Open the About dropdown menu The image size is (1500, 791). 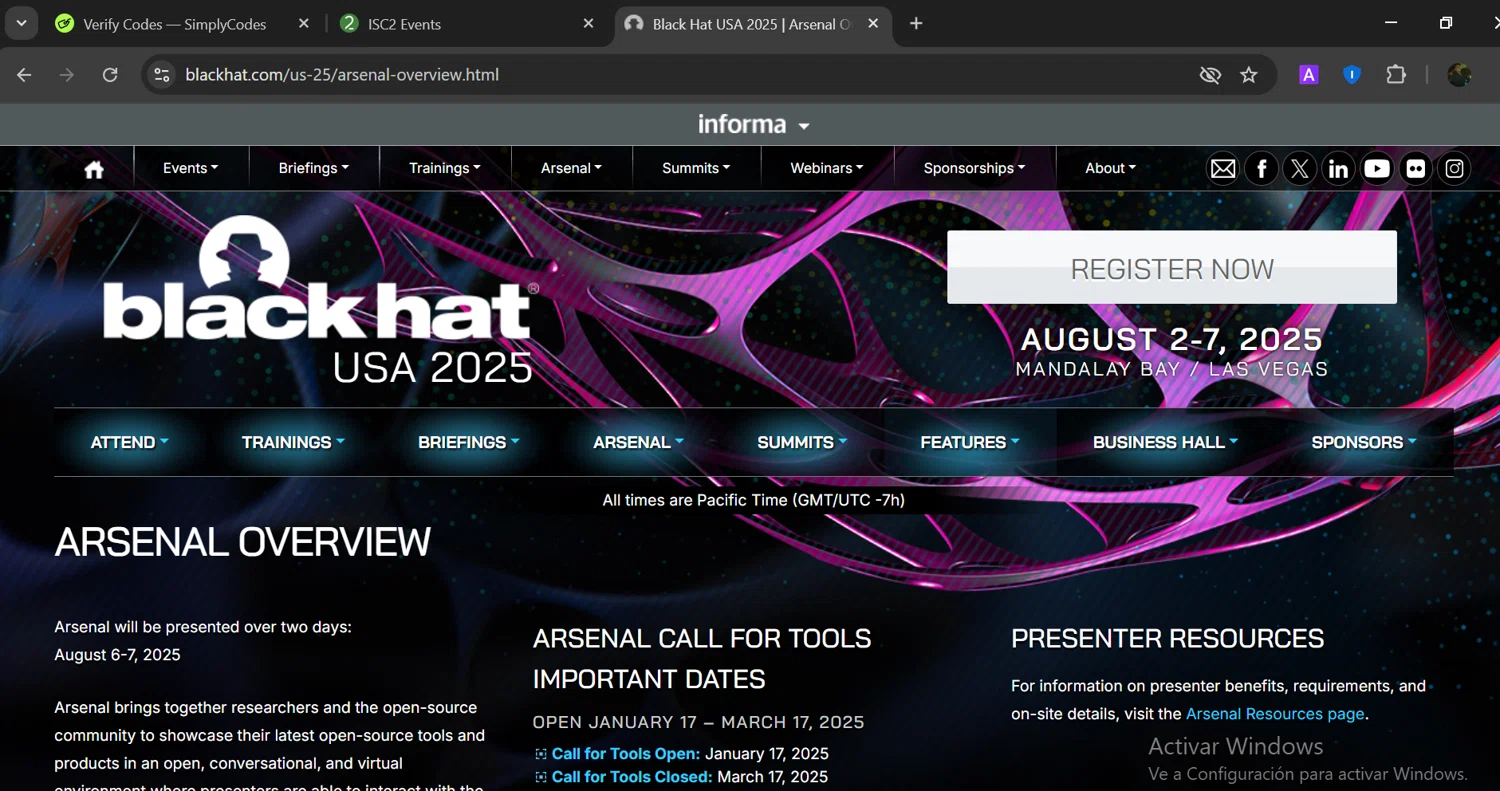1110,168
